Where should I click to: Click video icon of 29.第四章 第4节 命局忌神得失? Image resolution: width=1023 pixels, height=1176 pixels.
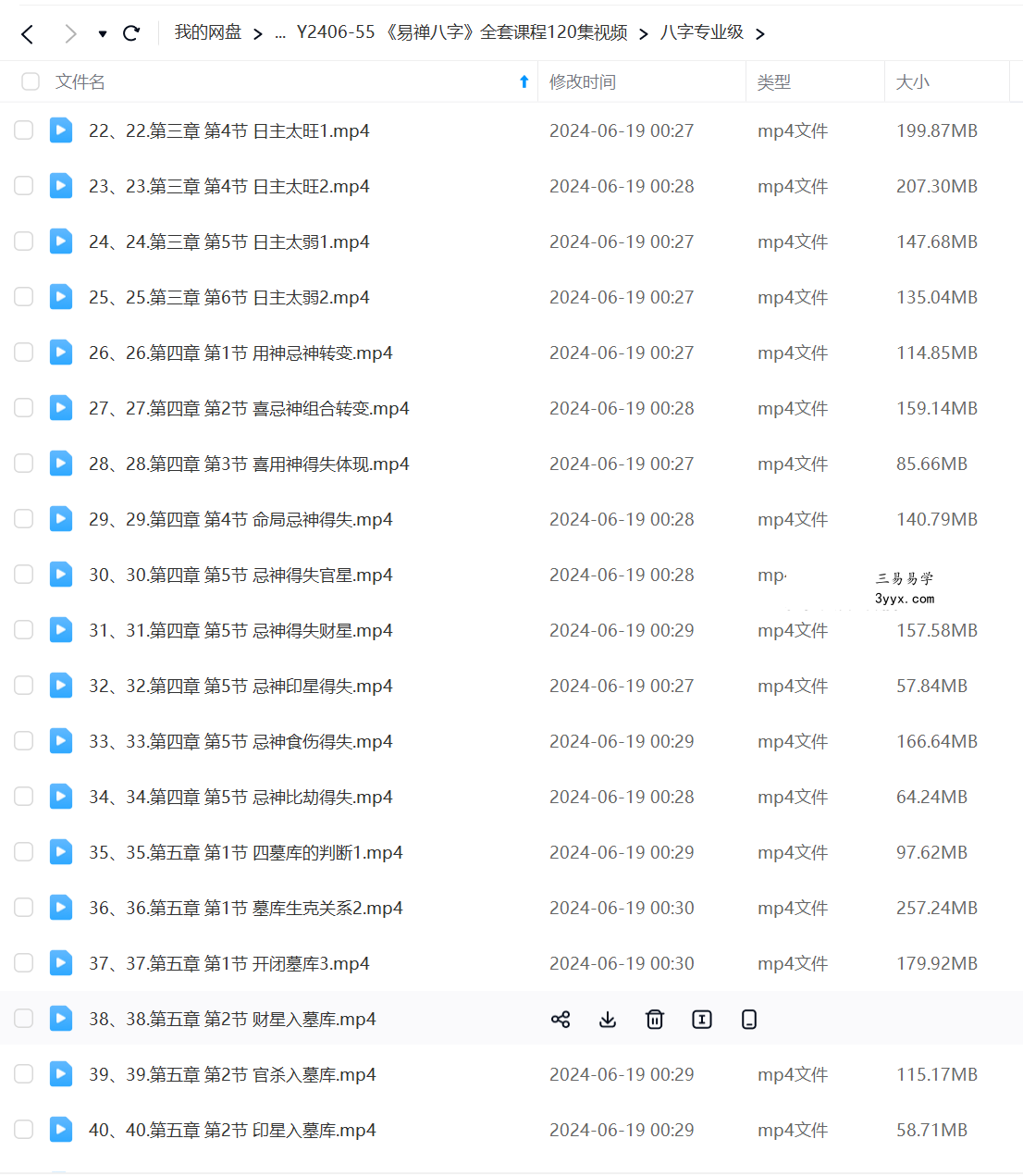point(61,519)
